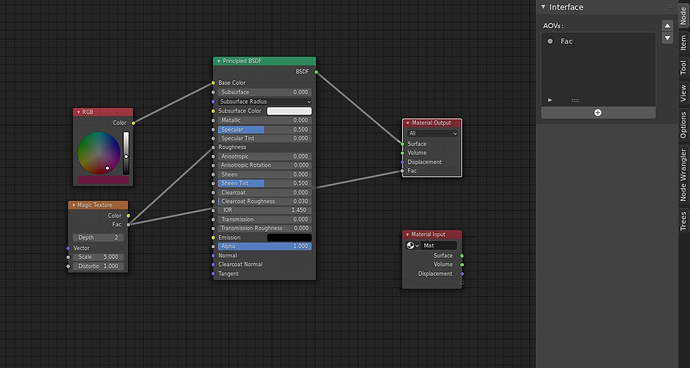Collapse the Material Input node
Viewport: 690px width, 368px height.
(407, 235)
